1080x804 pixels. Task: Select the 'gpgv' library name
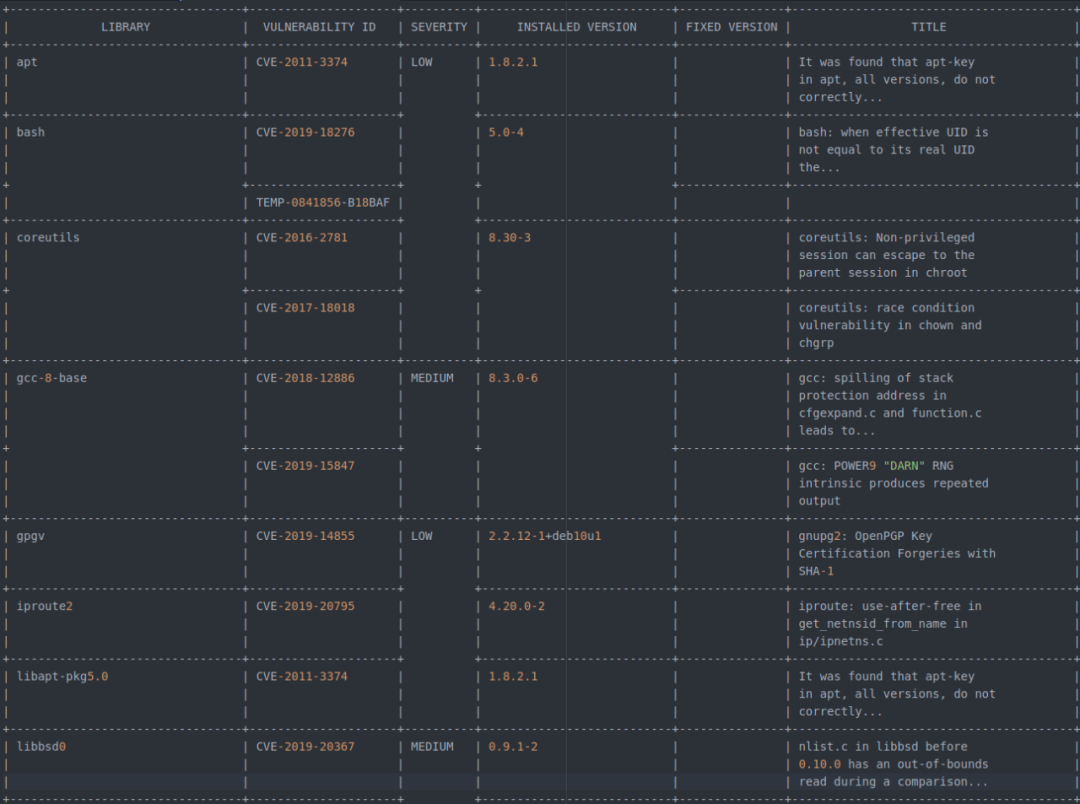click(30, 536)
